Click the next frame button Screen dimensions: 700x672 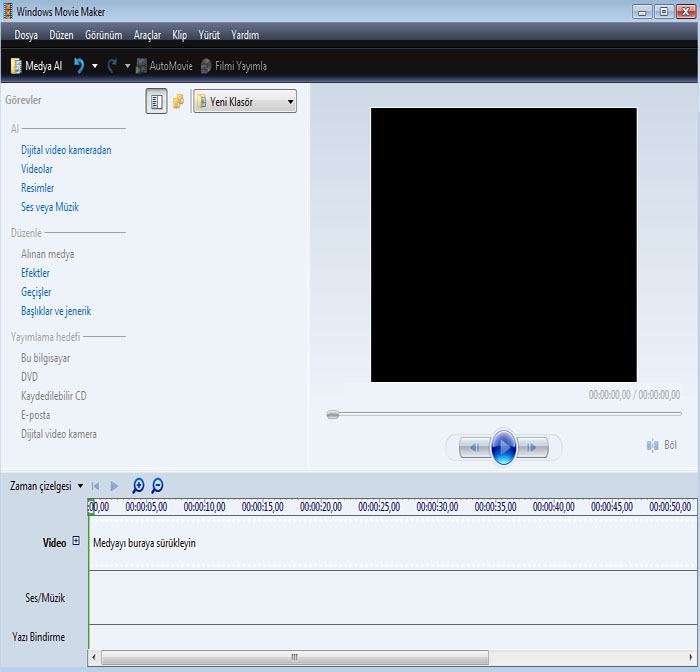coord(534,447)
